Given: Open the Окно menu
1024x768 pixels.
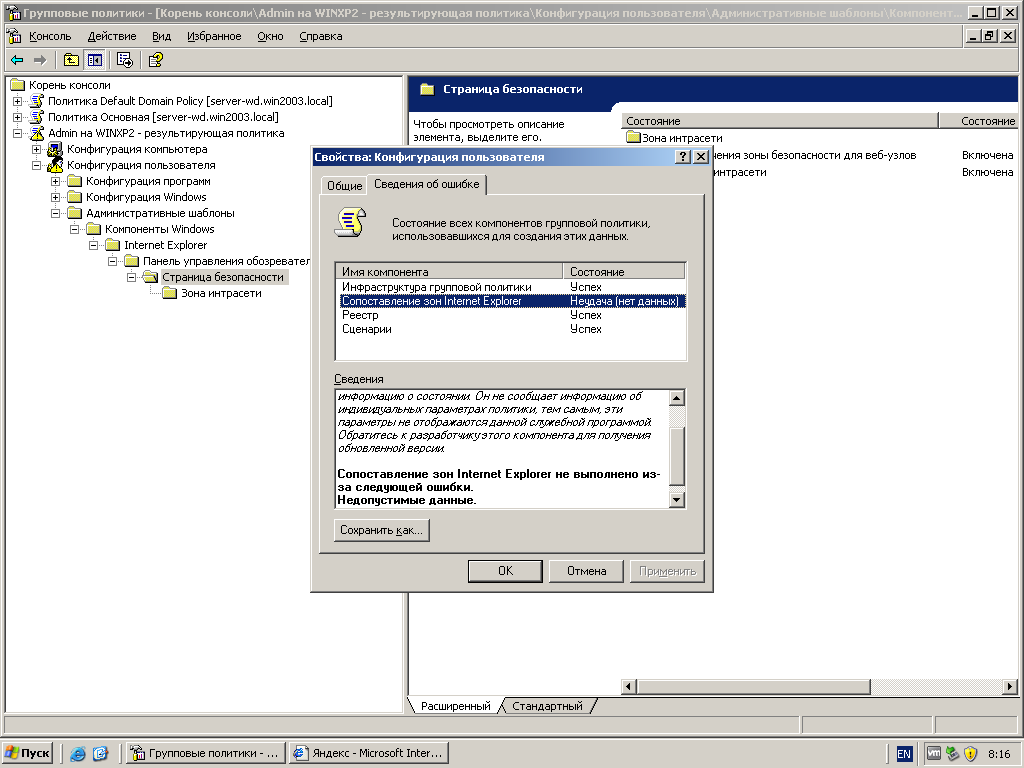Looking at the screenshot, I should click(270, 36).
